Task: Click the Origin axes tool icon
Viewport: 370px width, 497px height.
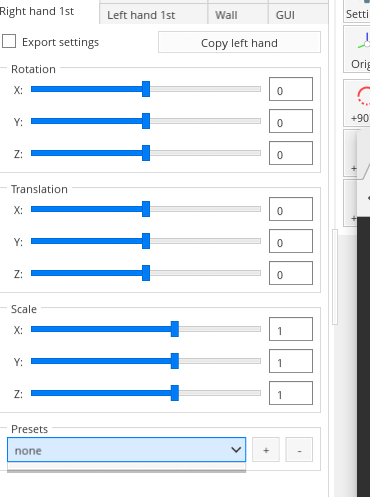Action: click(364, 41)
